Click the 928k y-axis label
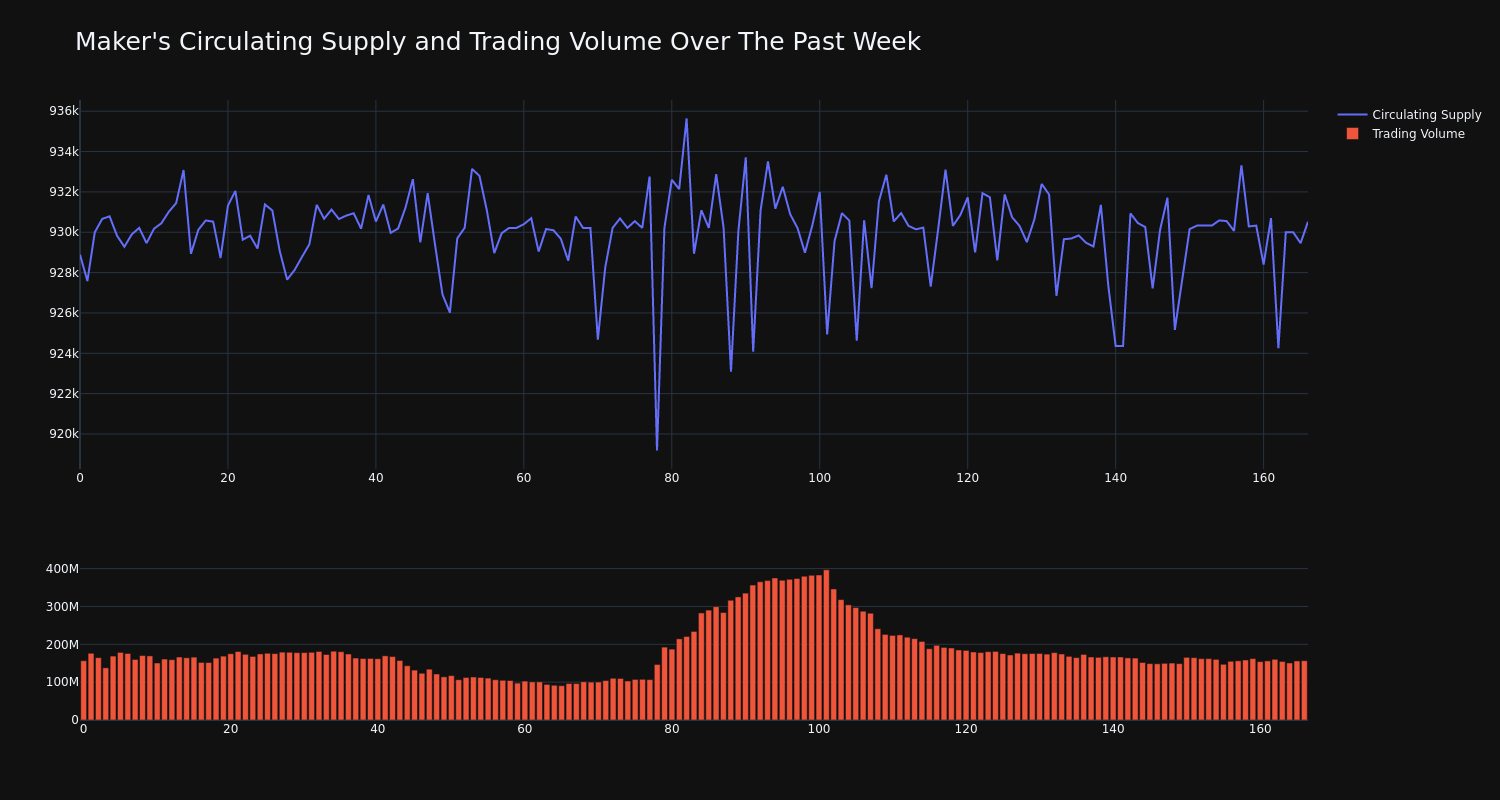1500x800 pixels. click(64, 273)
